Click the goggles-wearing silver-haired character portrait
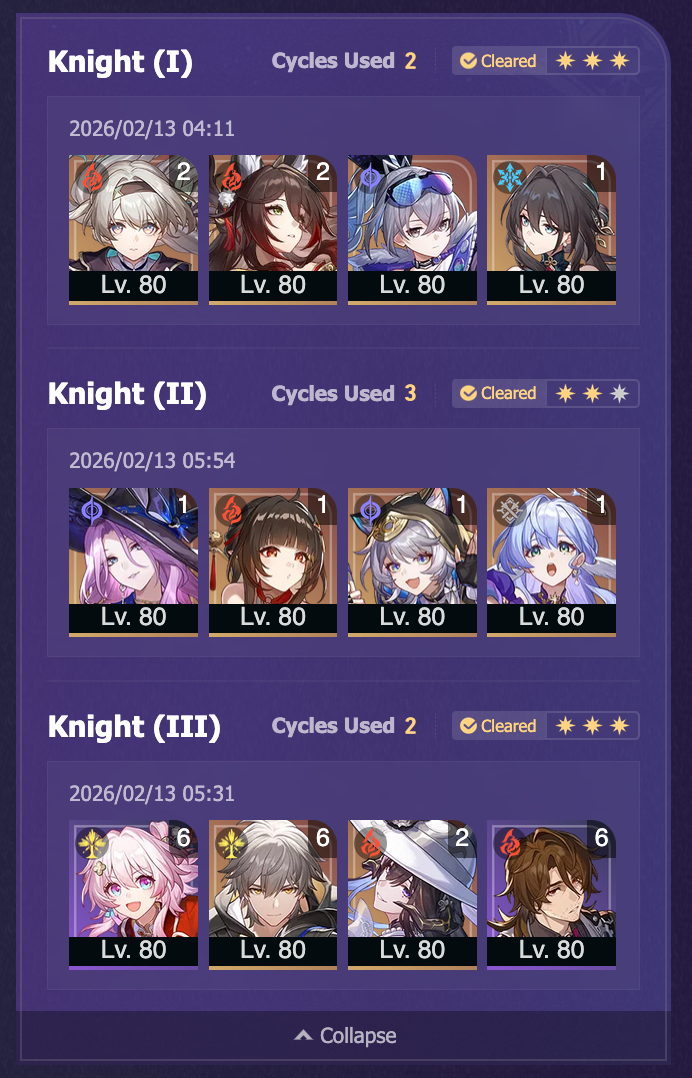Screen dimensions: 692x1078 [412, 229]
